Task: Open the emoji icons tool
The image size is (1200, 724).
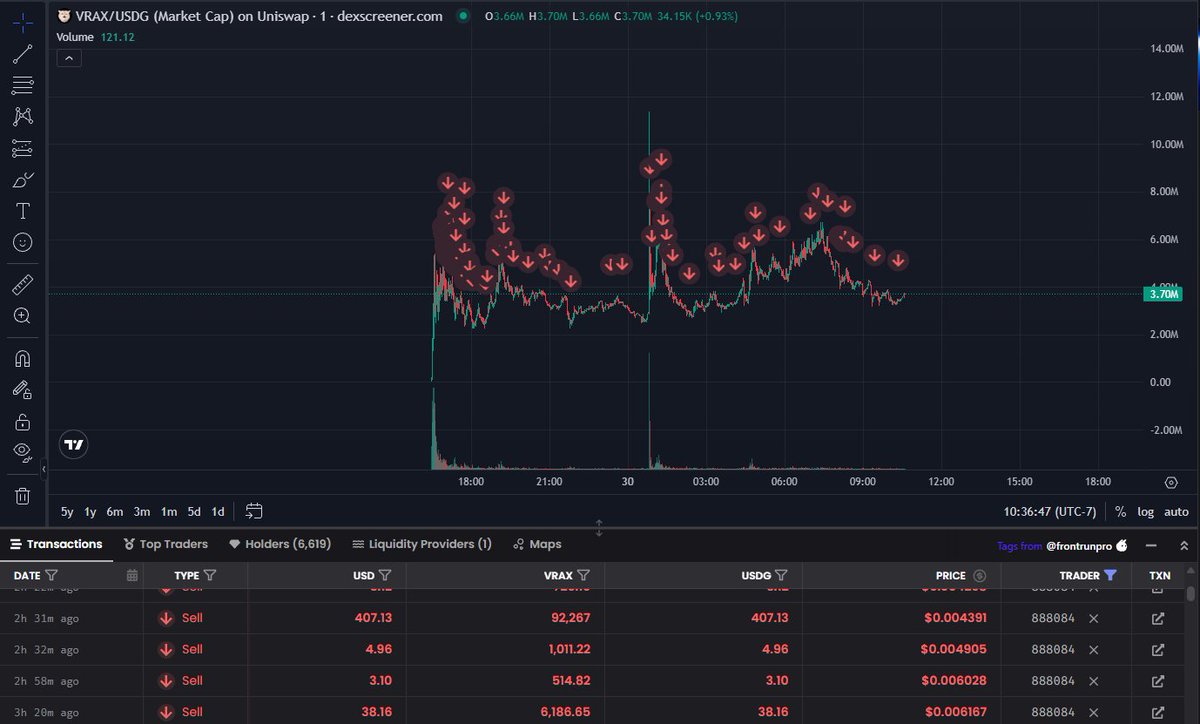Action: [22, 242]
